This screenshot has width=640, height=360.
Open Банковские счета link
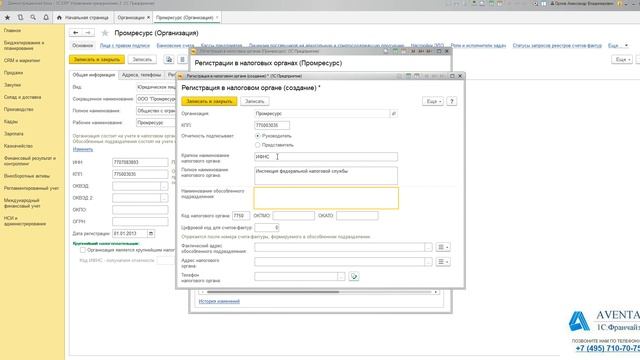176,46
